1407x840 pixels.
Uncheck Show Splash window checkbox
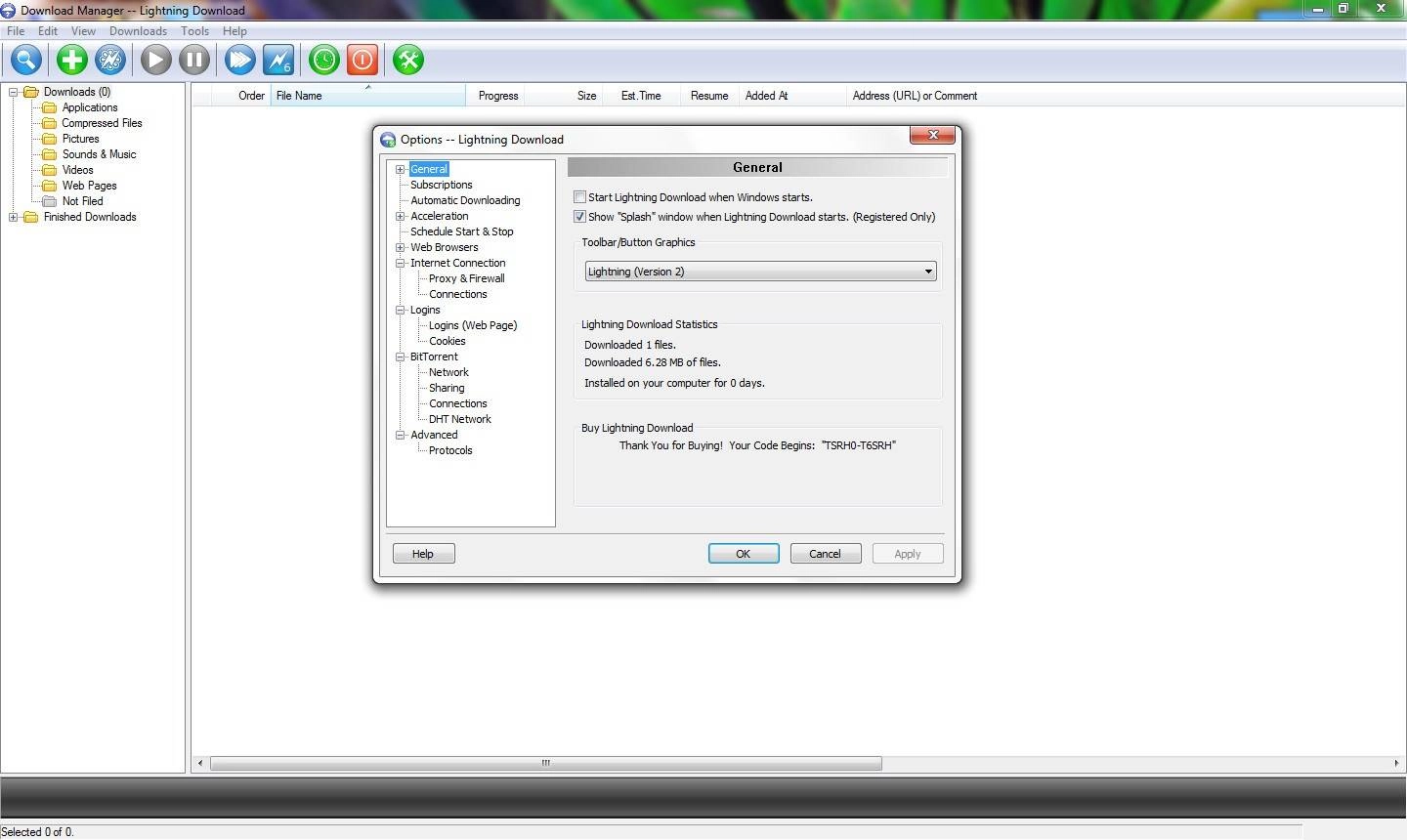(x=579, y=217)
